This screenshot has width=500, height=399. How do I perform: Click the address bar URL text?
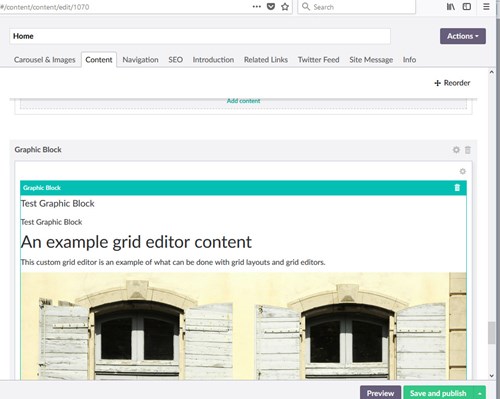click(x=45, y=7)
